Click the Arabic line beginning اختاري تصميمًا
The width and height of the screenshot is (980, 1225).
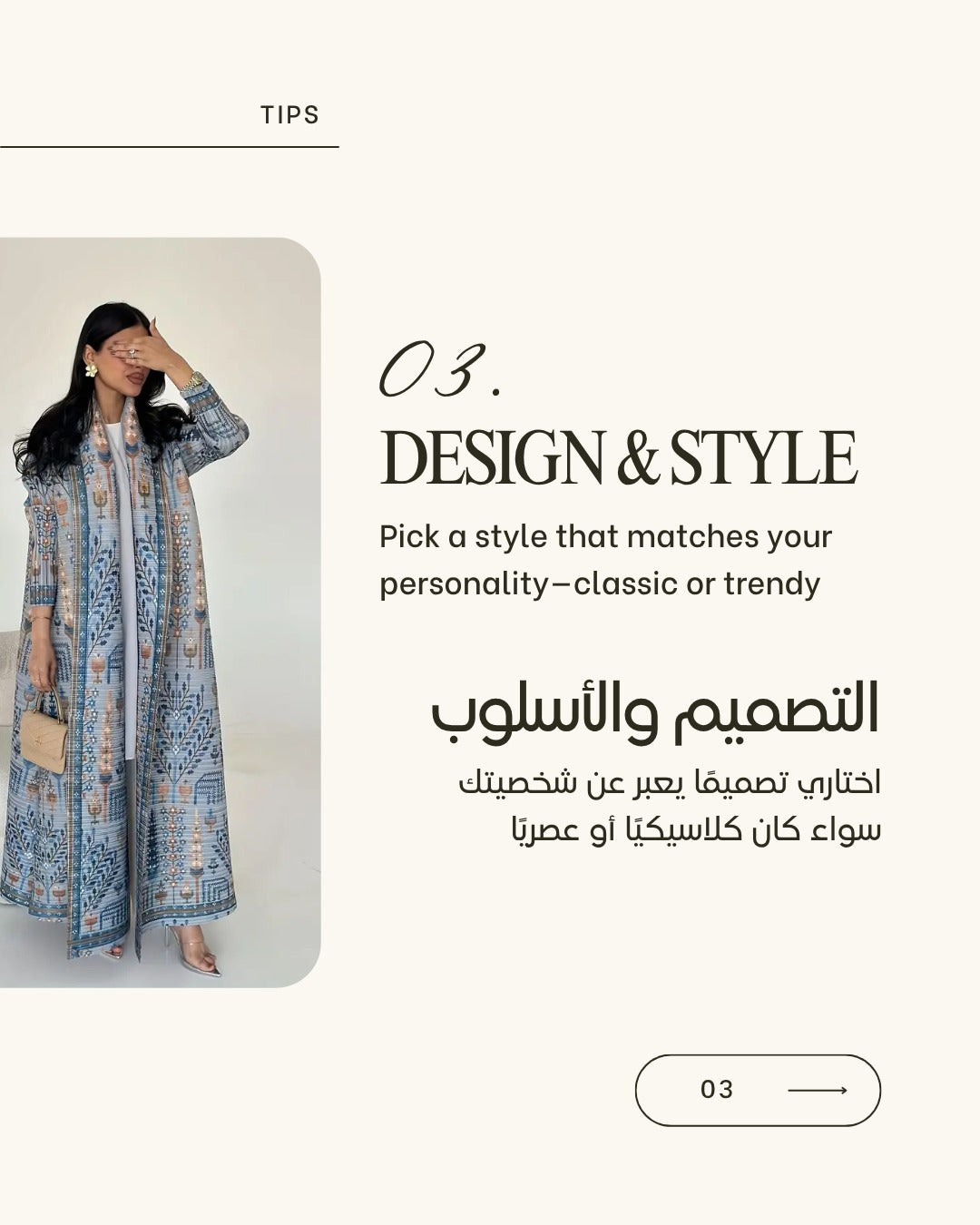pos(670,784)
